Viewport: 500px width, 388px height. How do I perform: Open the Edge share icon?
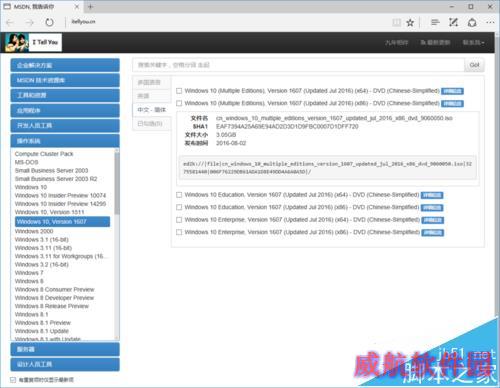(472, 22)
